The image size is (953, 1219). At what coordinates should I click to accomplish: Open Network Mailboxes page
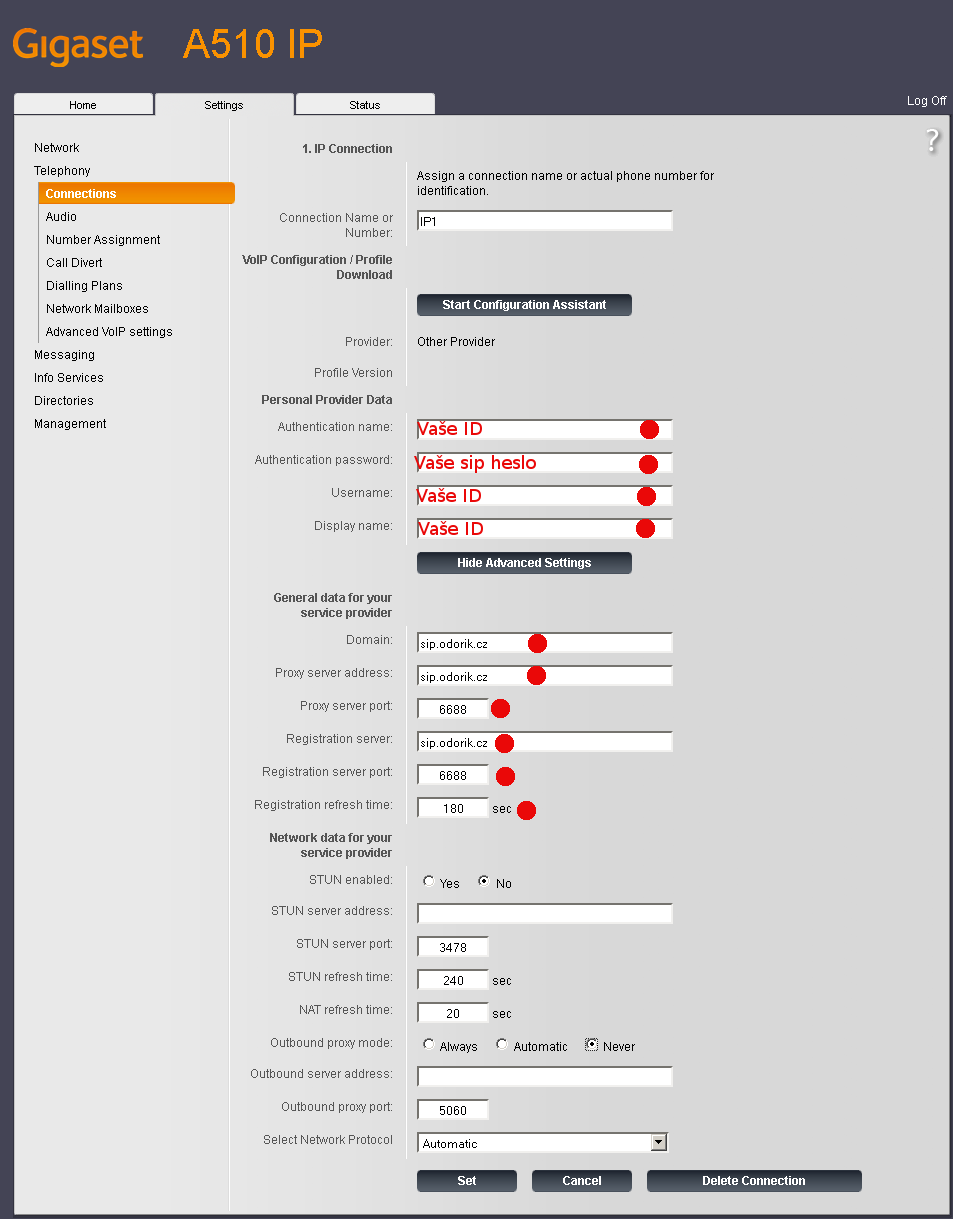(x=97, y=309)
